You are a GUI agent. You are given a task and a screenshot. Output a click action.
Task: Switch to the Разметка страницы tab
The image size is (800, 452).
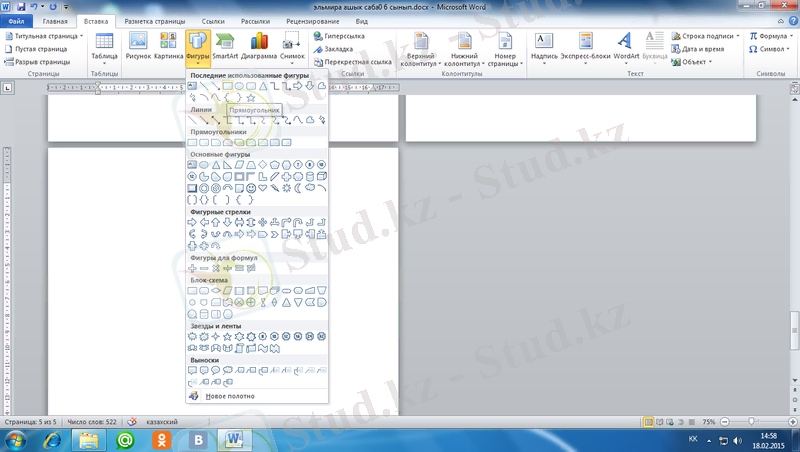(x=152, y=20)
